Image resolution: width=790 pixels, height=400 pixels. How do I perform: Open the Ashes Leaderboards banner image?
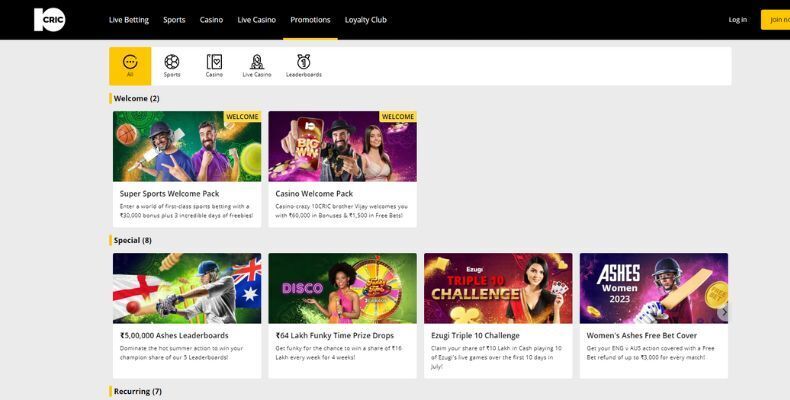(x=187, y=288)
